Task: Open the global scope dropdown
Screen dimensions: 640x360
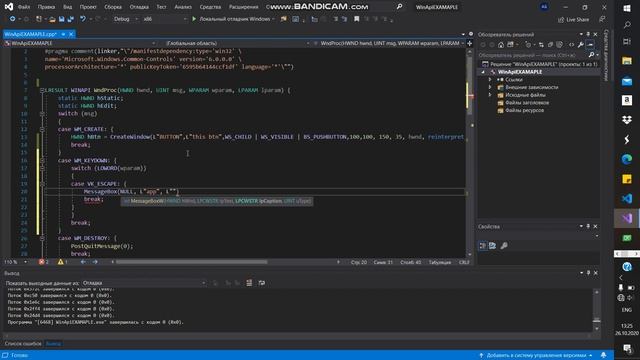Action: click(x=237, y=43)
